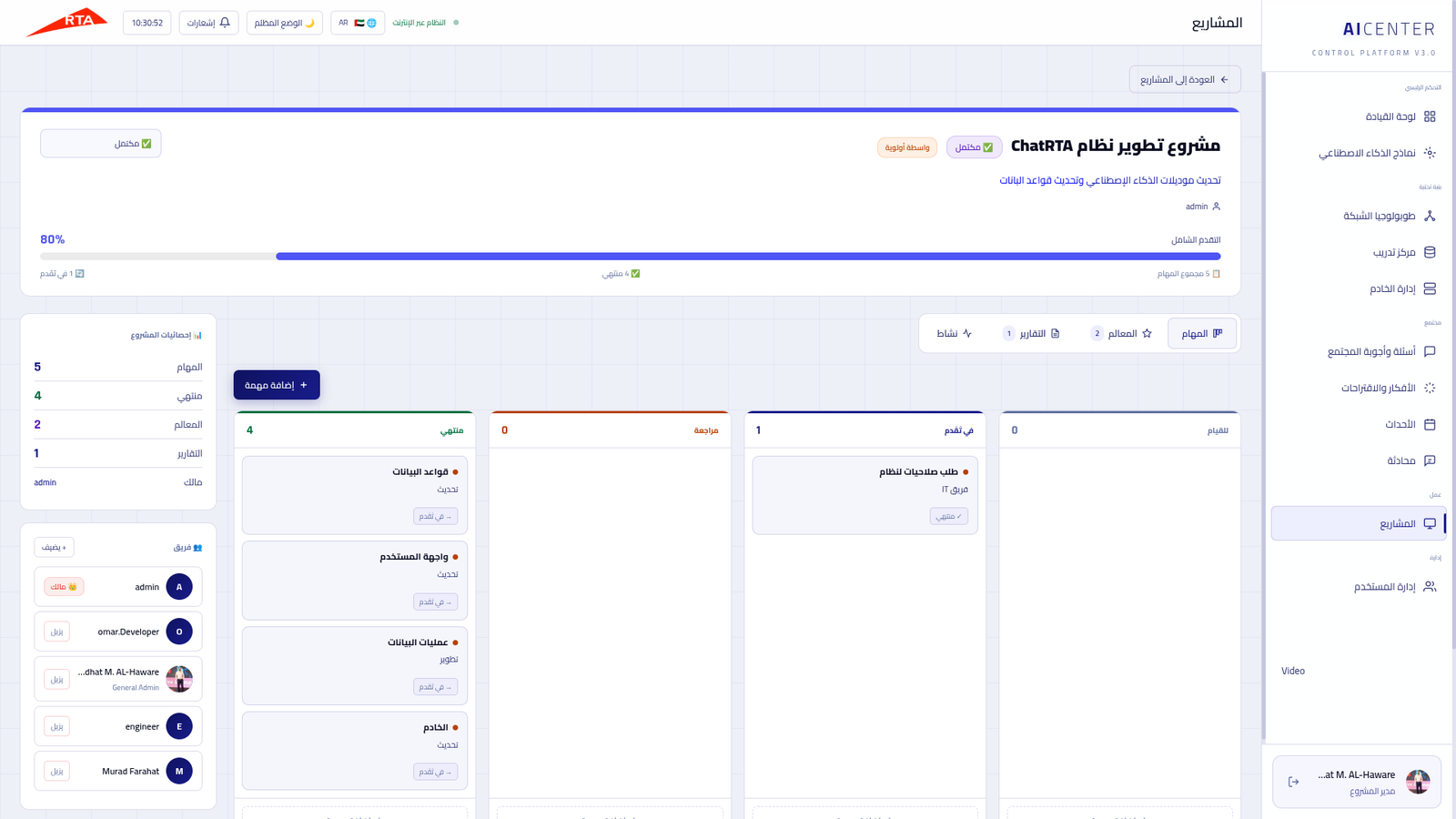Mark "طلب صلاحيات لنظام" task as finished
The image size is (1456, 819).
pos(948,516)
